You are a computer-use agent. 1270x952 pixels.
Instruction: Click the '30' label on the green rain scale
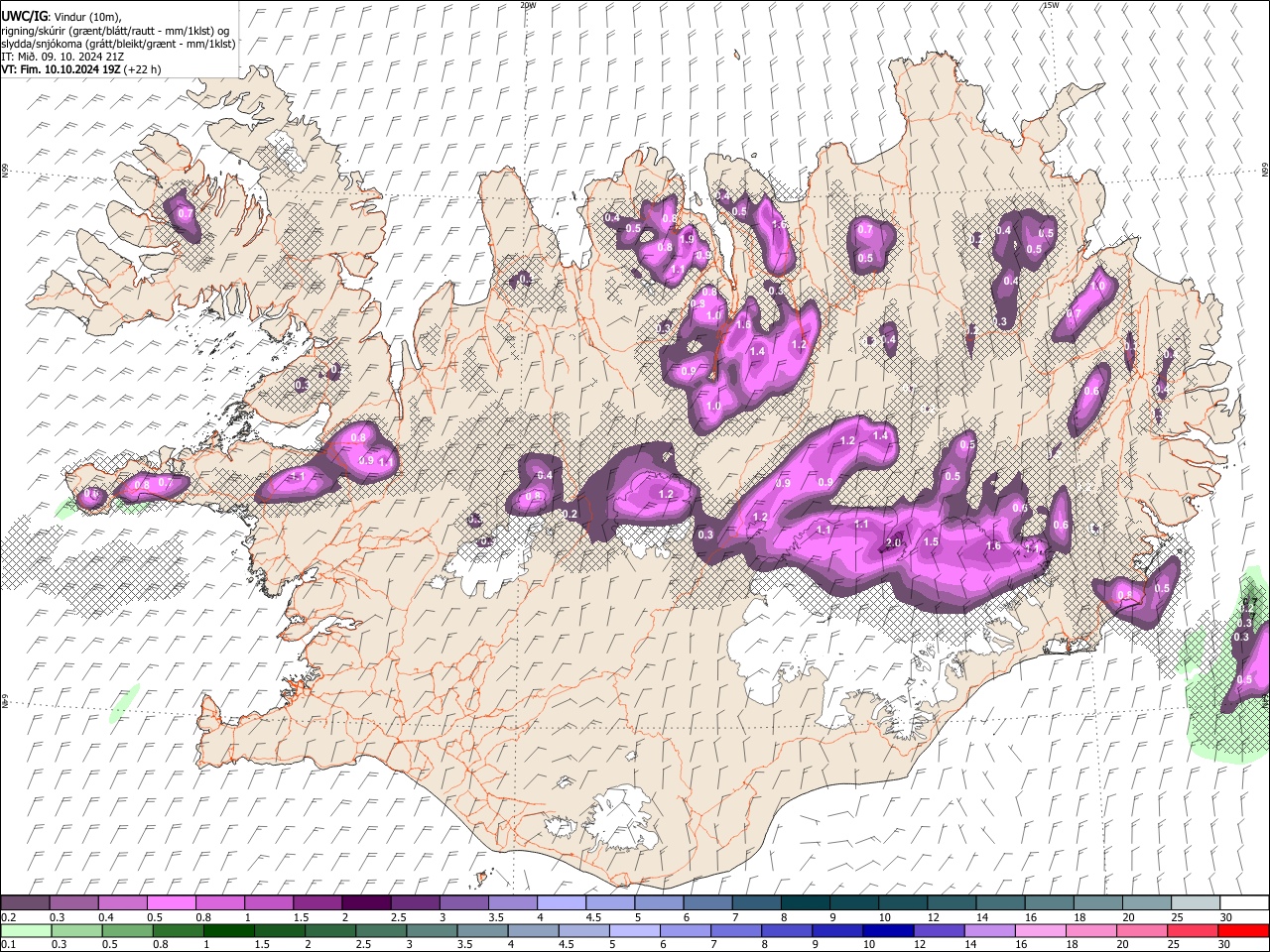[1223, 944]
